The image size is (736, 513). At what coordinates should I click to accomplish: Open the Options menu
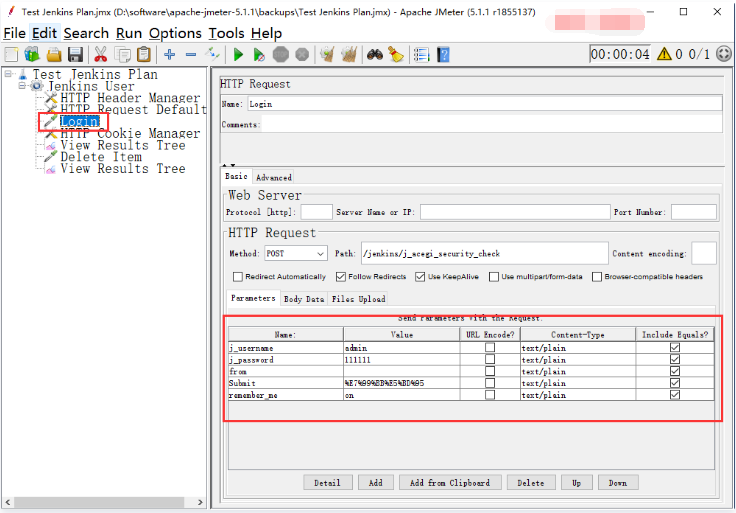click(175, 33)
